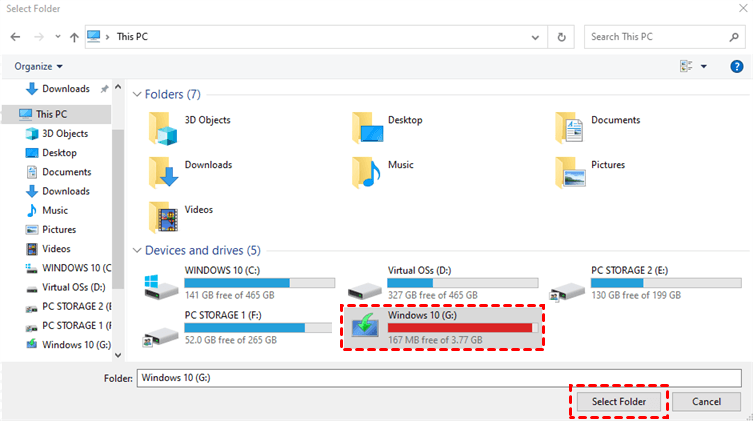Viewport: 753px width, 421px height.
Task: Click "52.0 GB free of 265 GB" text
Action: click(231, 340)
